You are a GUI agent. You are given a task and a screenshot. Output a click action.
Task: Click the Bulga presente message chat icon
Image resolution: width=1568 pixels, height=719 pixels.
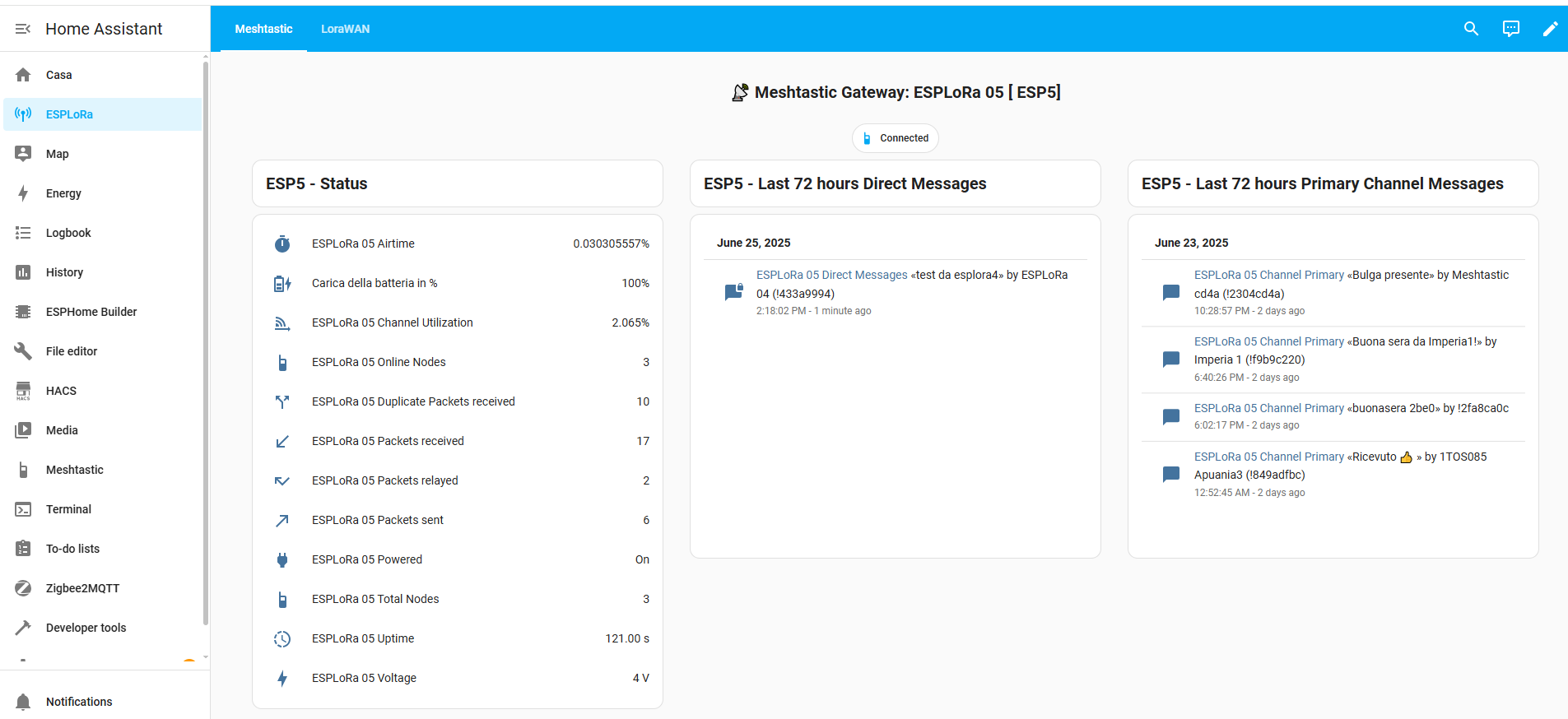(1171, 292)
